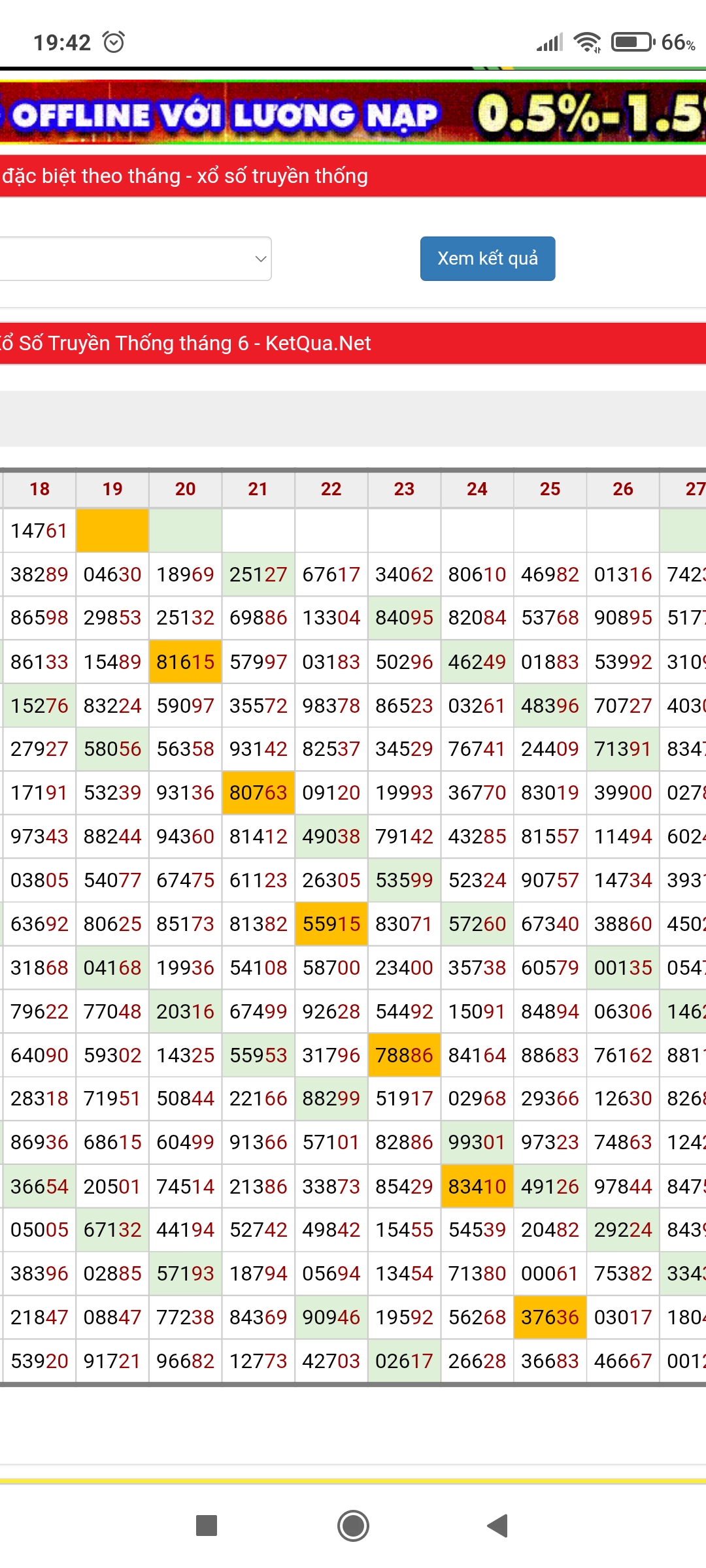Tap the Android back navigation icon
706x1568 pixels.
[x=498, y=1526]
